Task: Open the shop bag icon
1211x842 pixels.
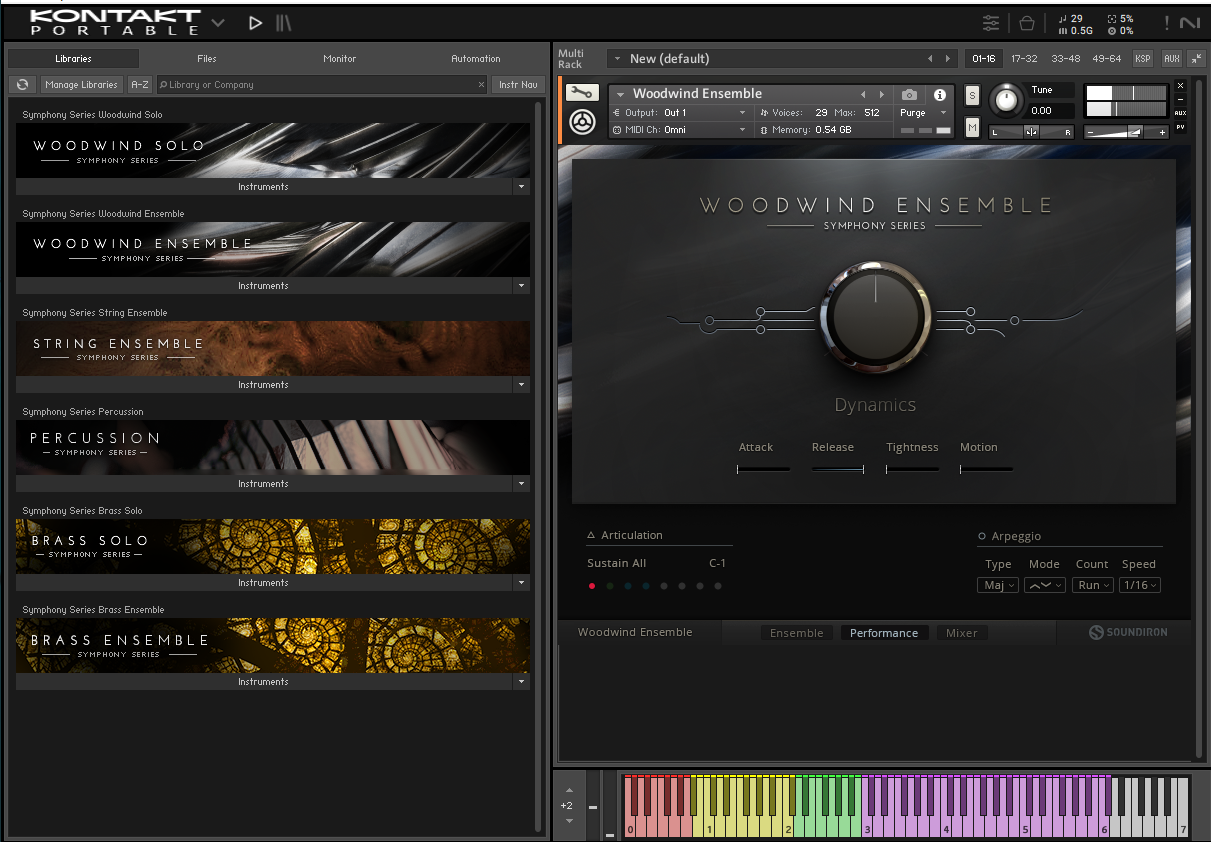Action: 1026,23
